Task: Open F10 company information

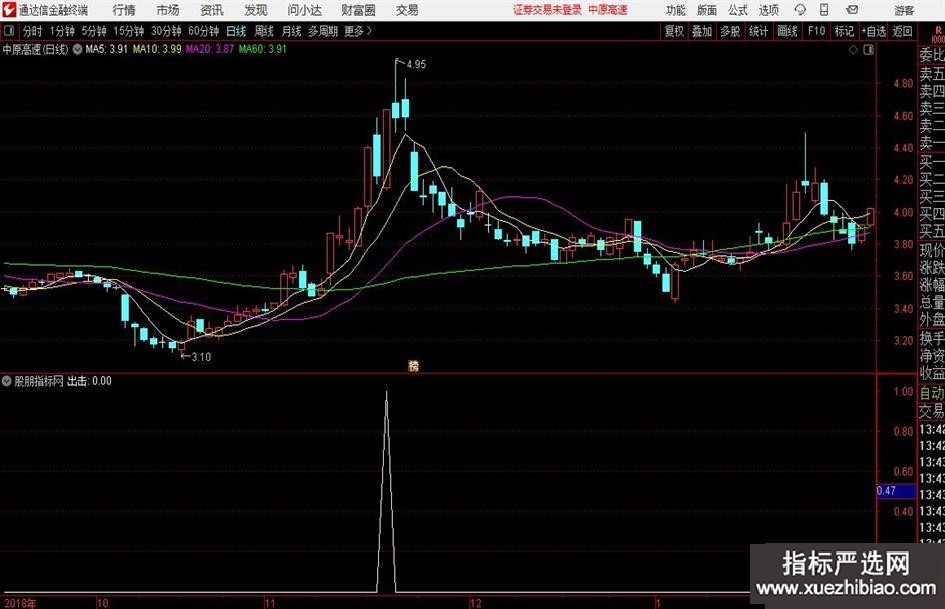Action: click(x=817, y=31)
